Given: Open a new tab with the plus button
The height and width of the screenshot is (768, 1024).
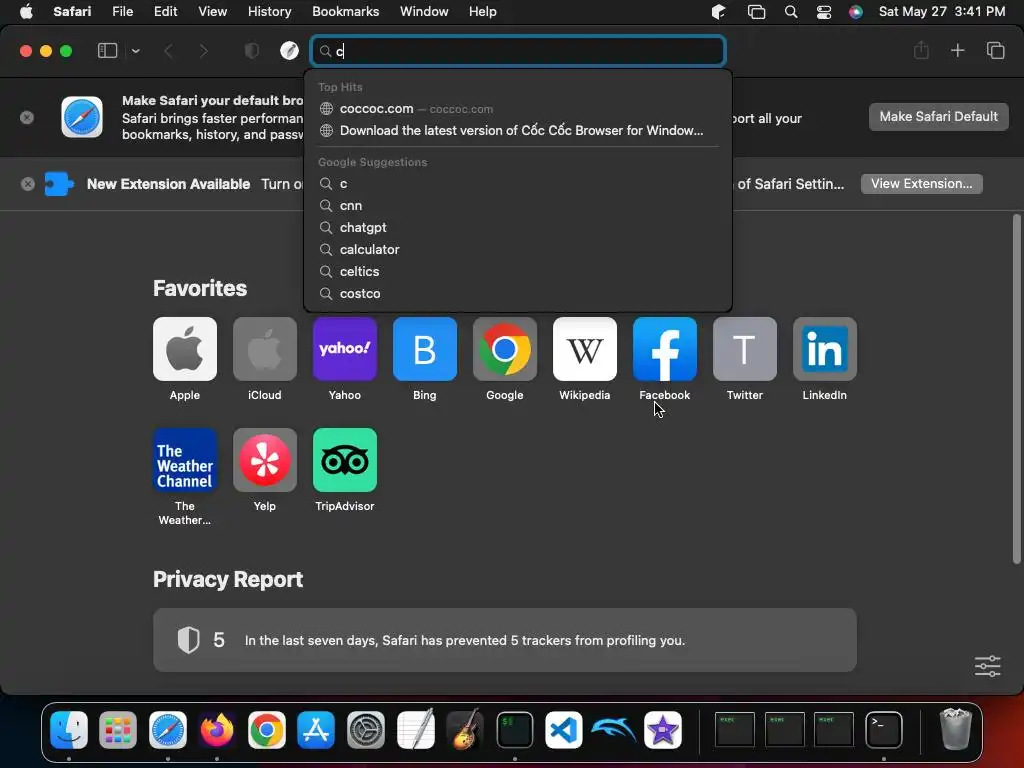Looking at the screenshot, I should pos(957,50).
